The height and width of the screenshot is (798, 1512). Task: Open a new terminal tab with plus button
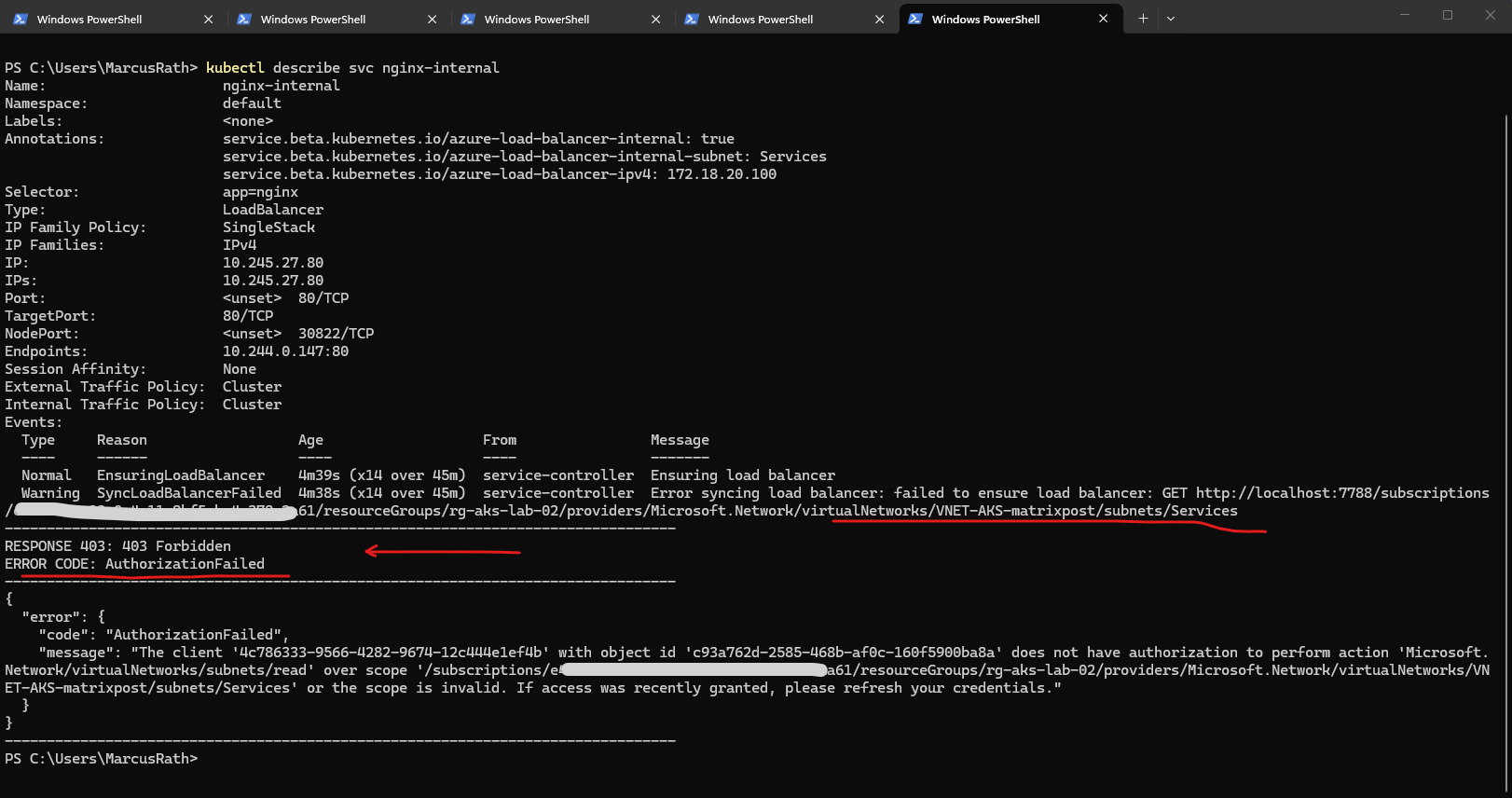[1143, 19]
